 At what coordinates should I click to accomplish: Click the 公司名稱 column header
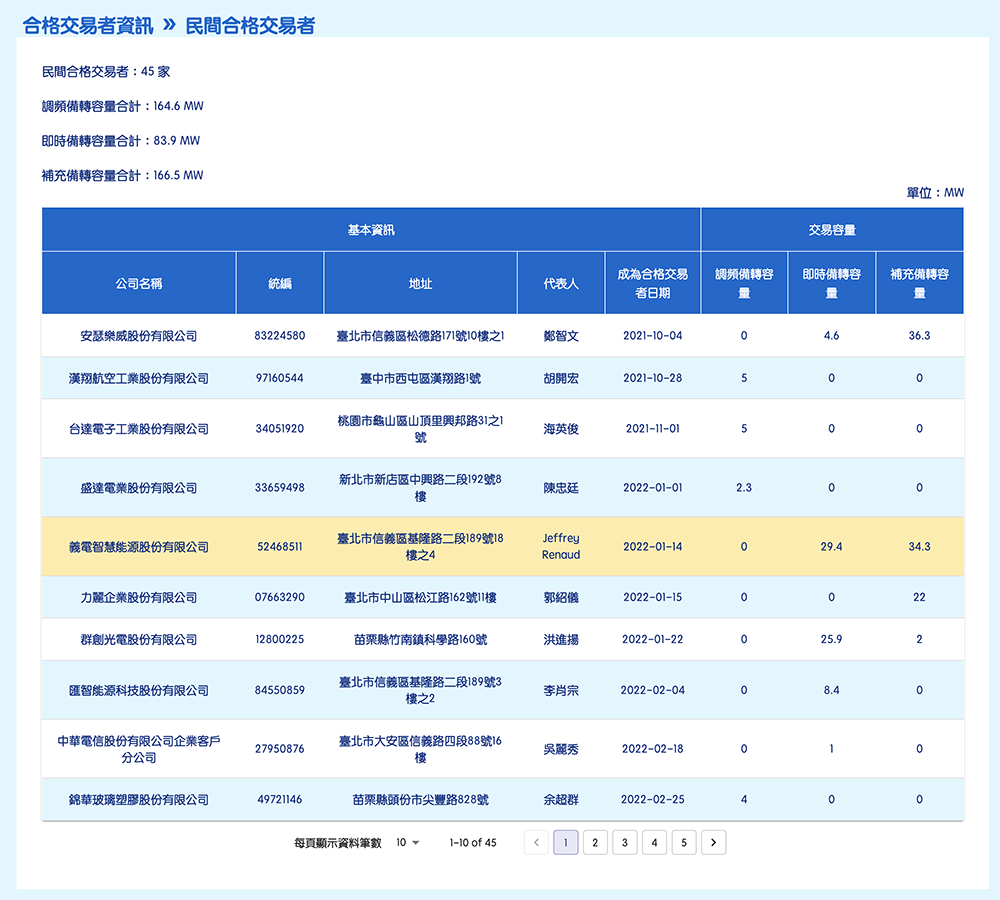pos(139,284)
